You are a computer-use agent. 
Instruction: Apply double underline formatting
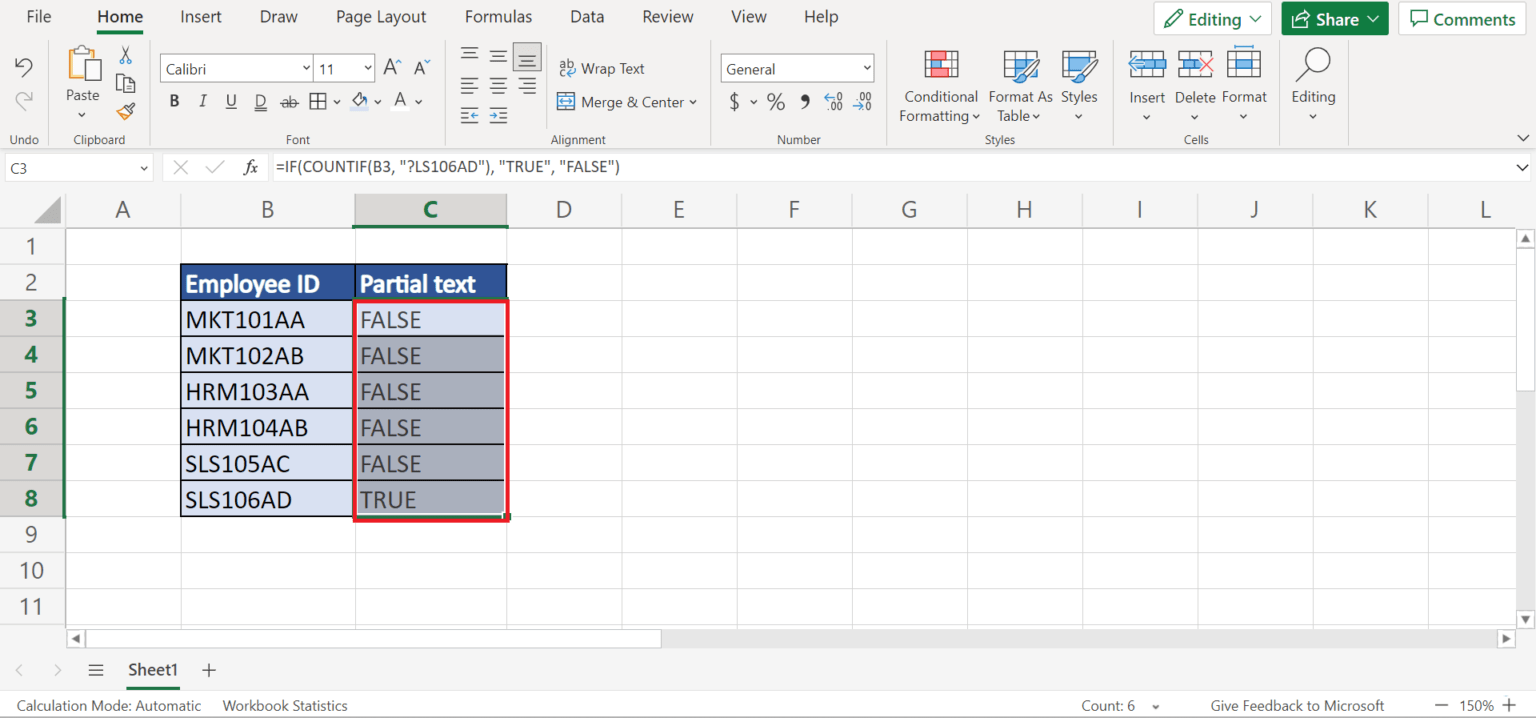pos(261,102)
